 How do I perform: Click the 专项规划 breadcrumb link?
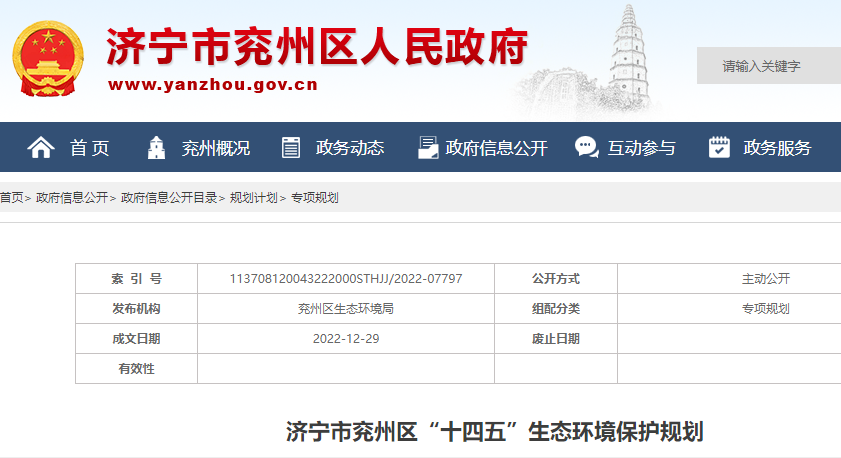(x=315, y=198)
